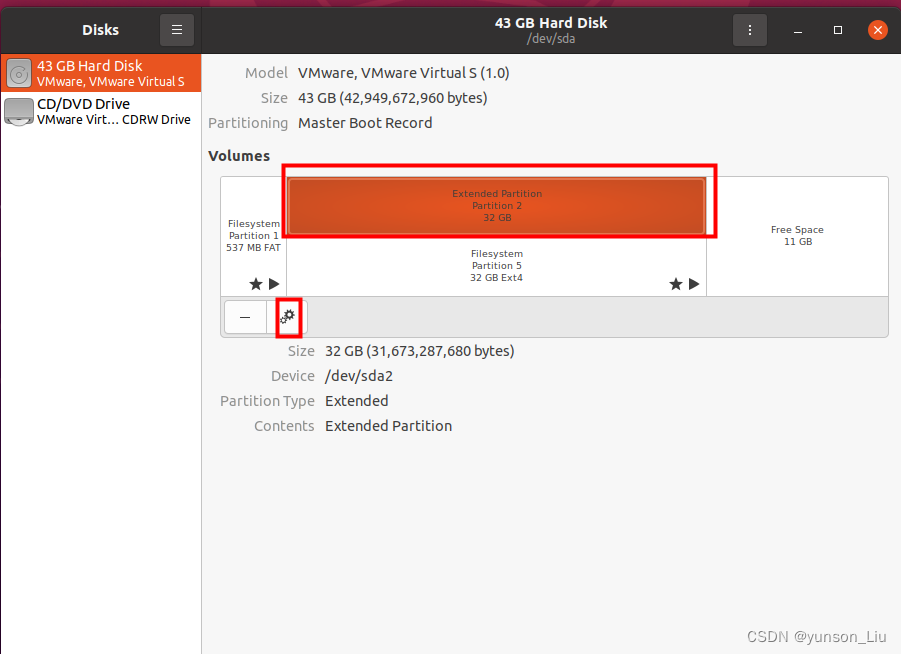
Task: Open the drive options menu in the titlebar
Action: (750, 30)
